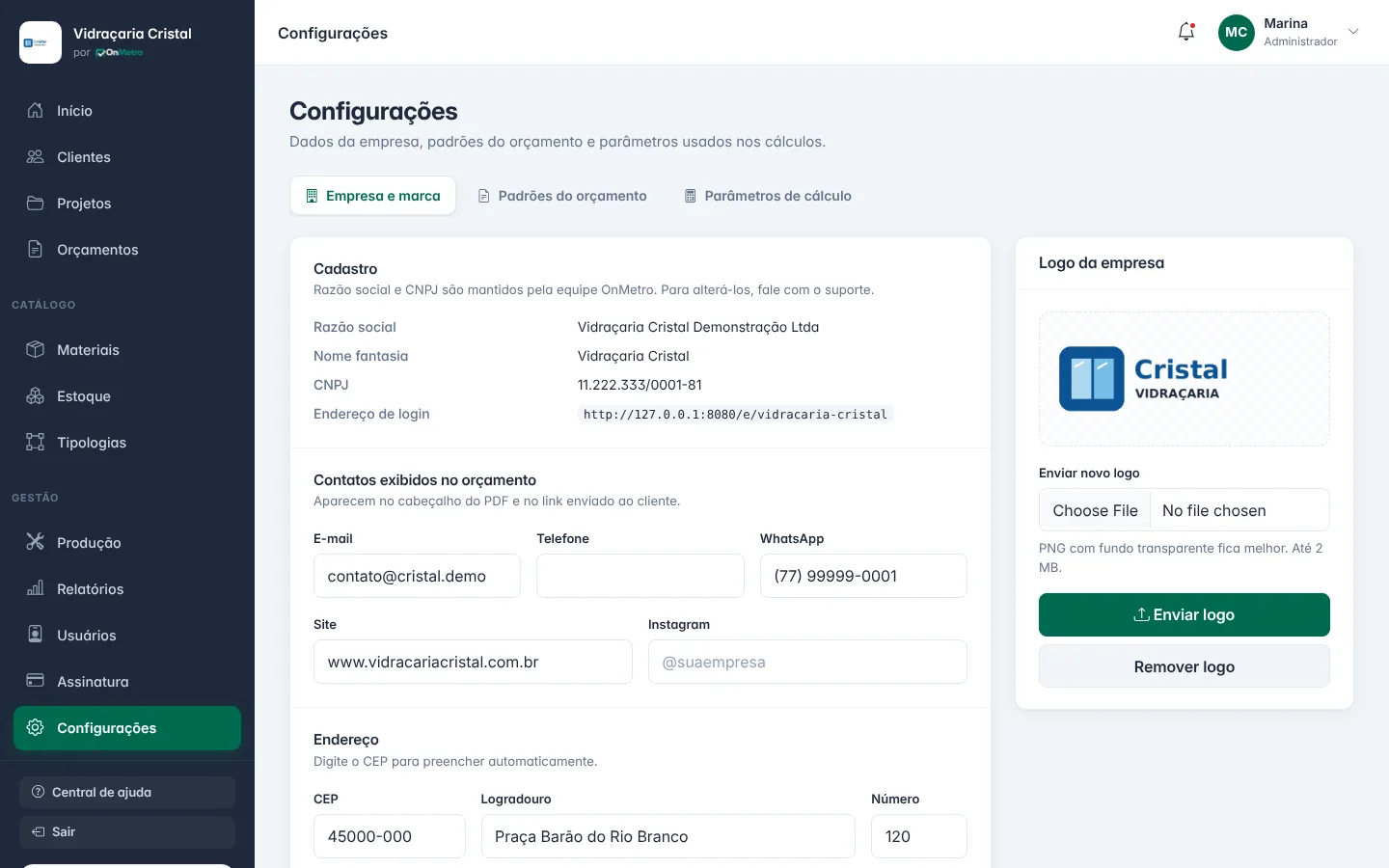This screenshot has height=868, width=1389.
Task: Click the Remover logo button
Action: pos(1185,666)
